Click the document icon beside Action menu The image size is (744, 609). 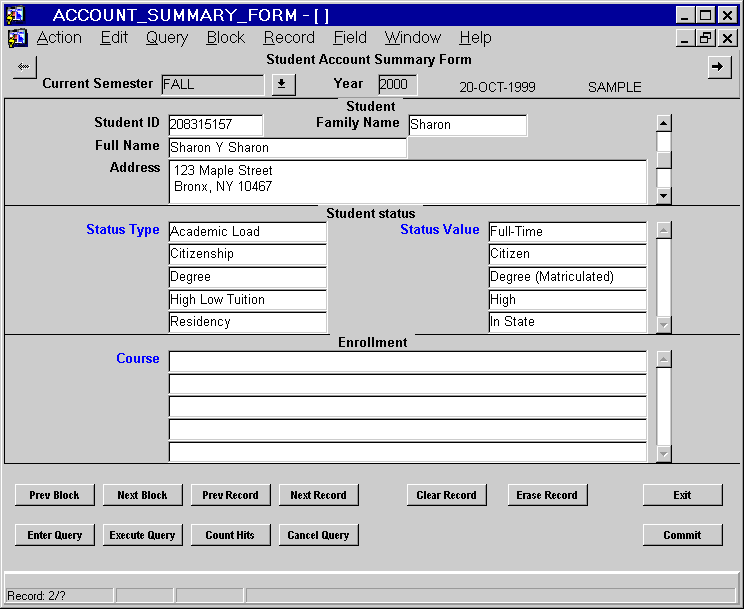[17, 38]
